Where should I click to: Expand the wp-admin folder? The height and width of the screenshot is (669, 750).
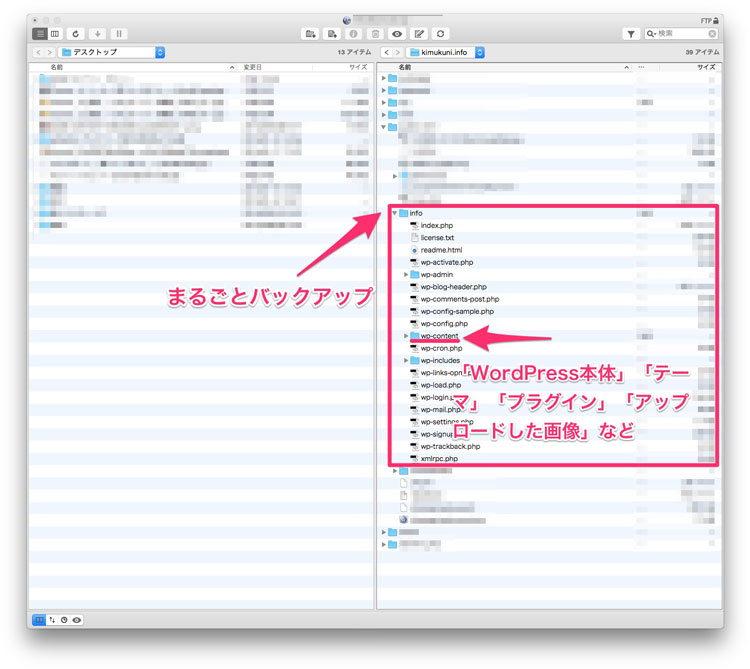(406, 274)
